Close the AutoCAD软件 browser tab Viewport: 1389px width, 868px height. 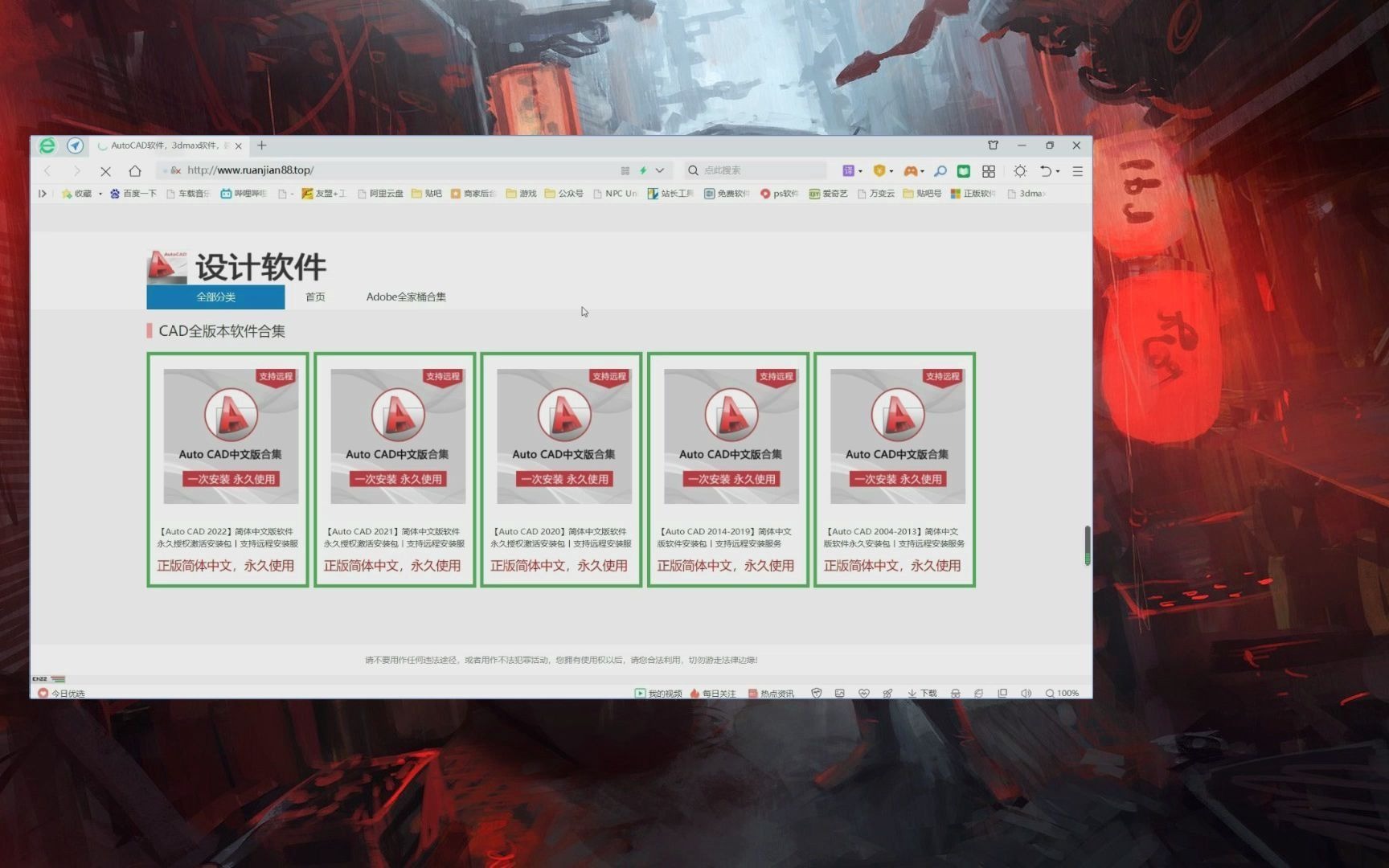(239, 146)
